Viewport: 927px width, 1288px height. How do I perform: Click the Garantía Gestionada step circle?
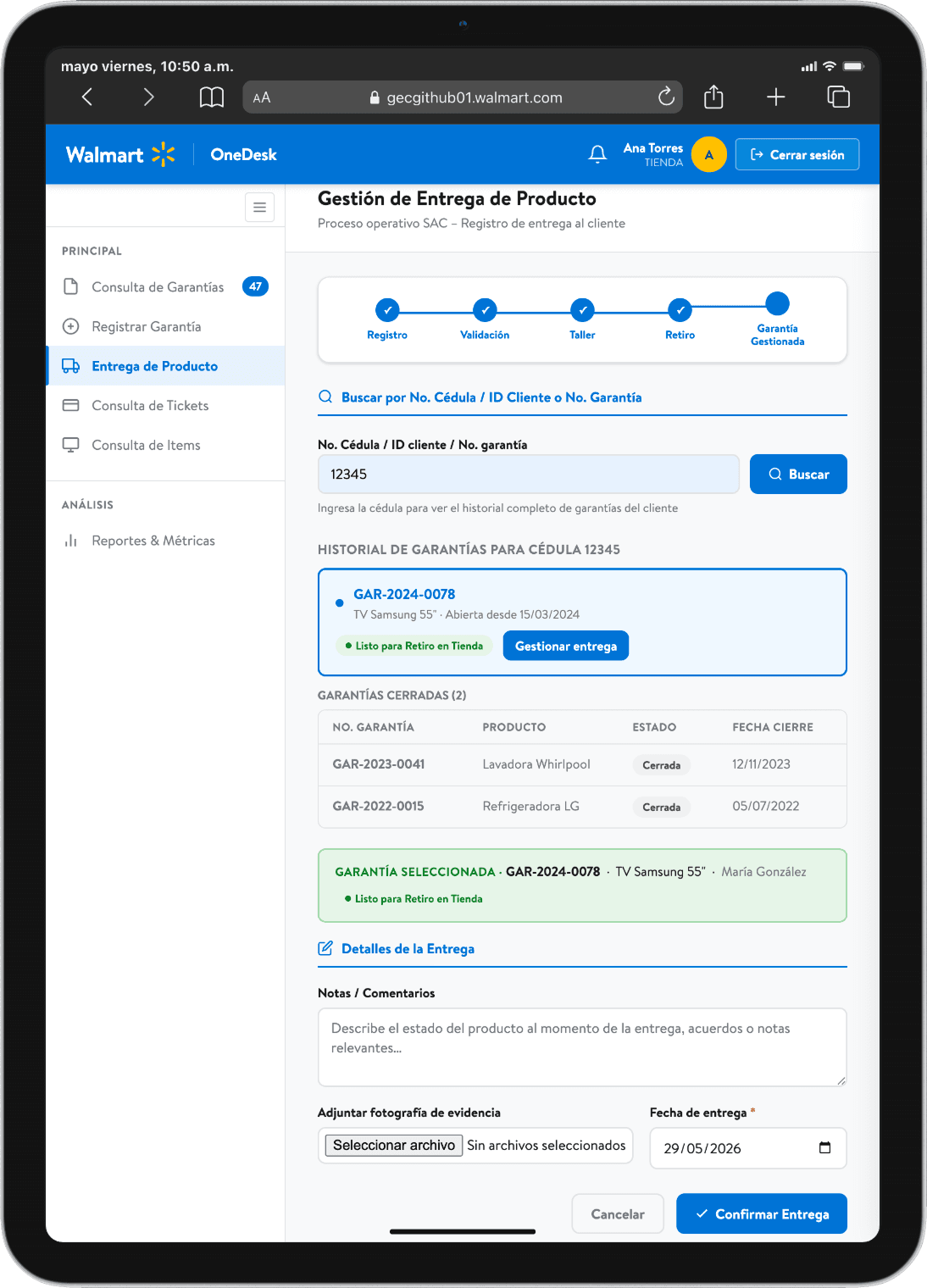[x=777, y=303]
